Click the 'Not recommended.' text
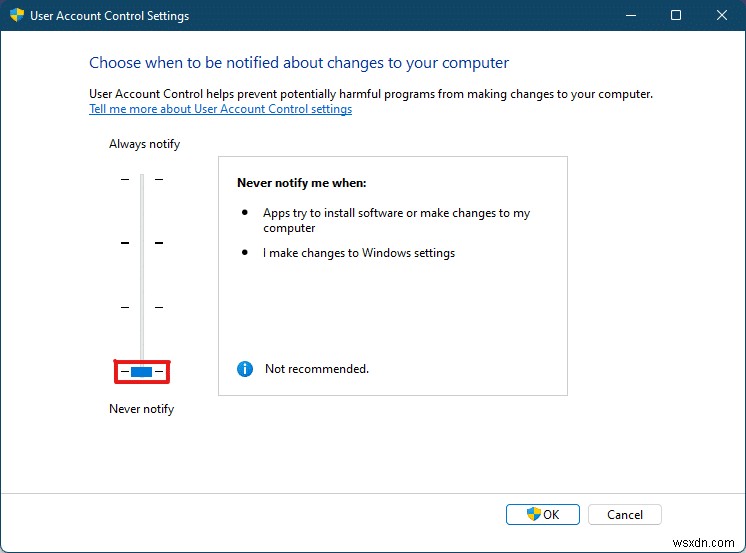Viewport: 746px width, 553px height. 317,369
